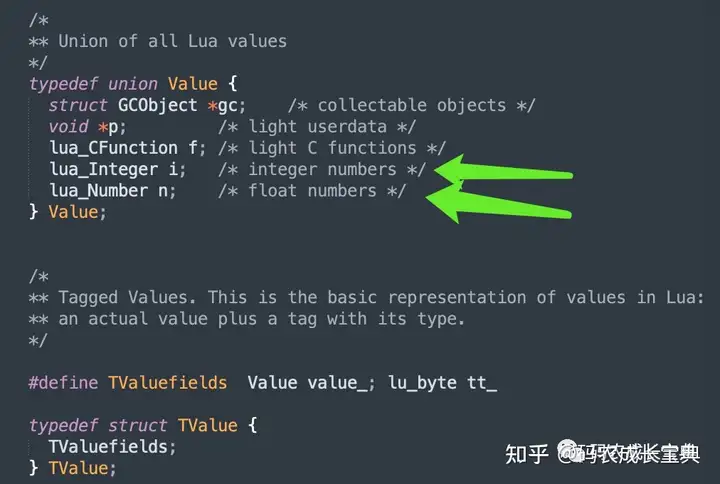Open the @码农成长宝典 author watermark

click(630, 456)
